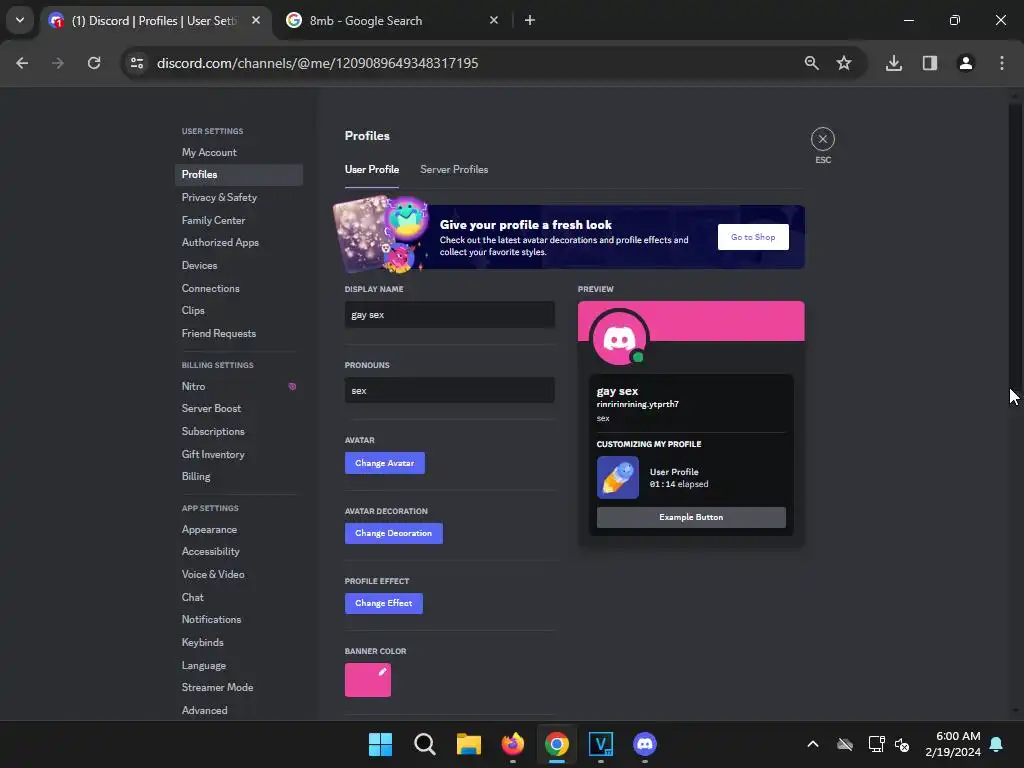
Task: Open Friend Requests settings
Action: point(238,333)
